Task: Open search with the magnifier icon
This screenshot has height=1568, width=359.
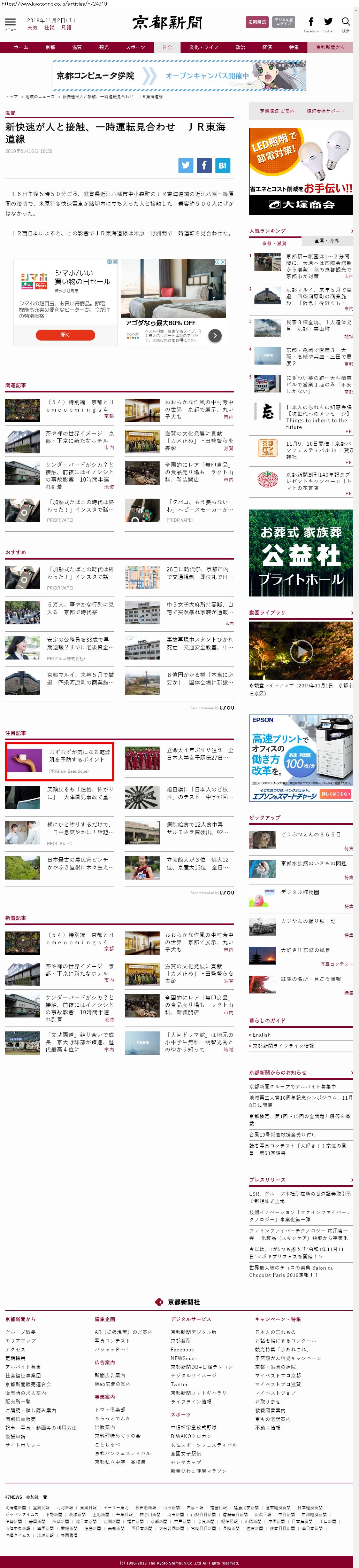Action: pyautogui.click(x=346, y=22)
